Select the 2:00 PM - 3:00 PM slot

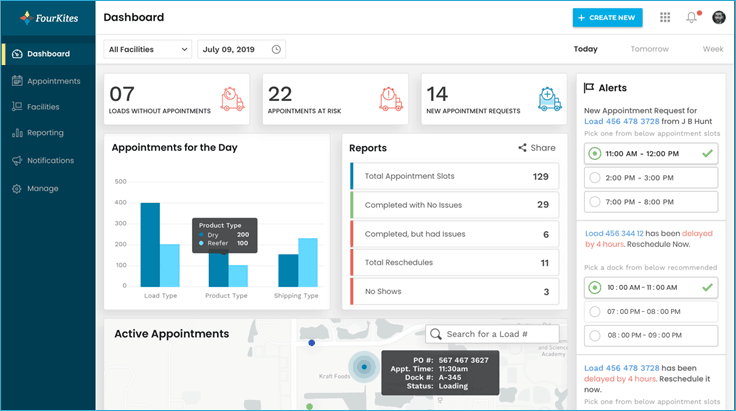(x=650, y=177)
